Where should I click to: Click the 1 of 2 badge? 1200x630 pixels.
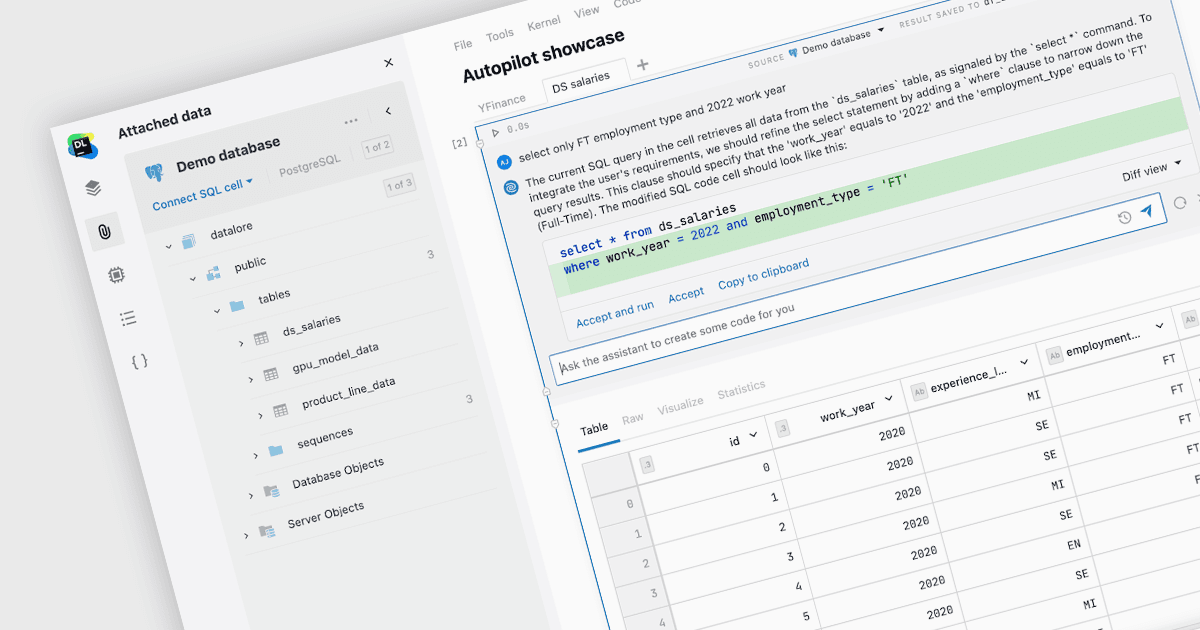[x=378, y=148]
